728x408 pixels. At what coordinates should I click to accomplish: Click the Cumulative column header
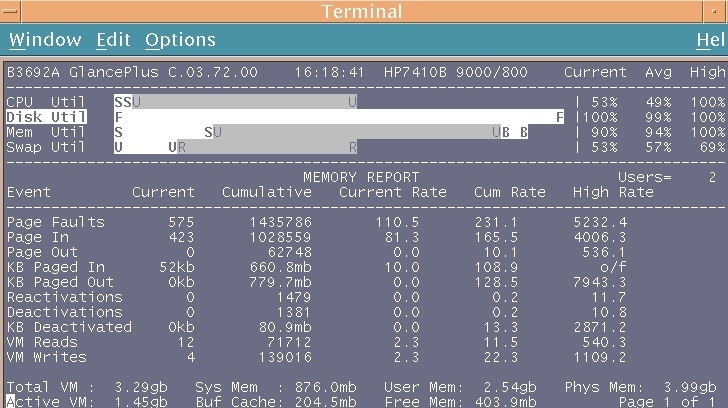[x=267, y=192]
